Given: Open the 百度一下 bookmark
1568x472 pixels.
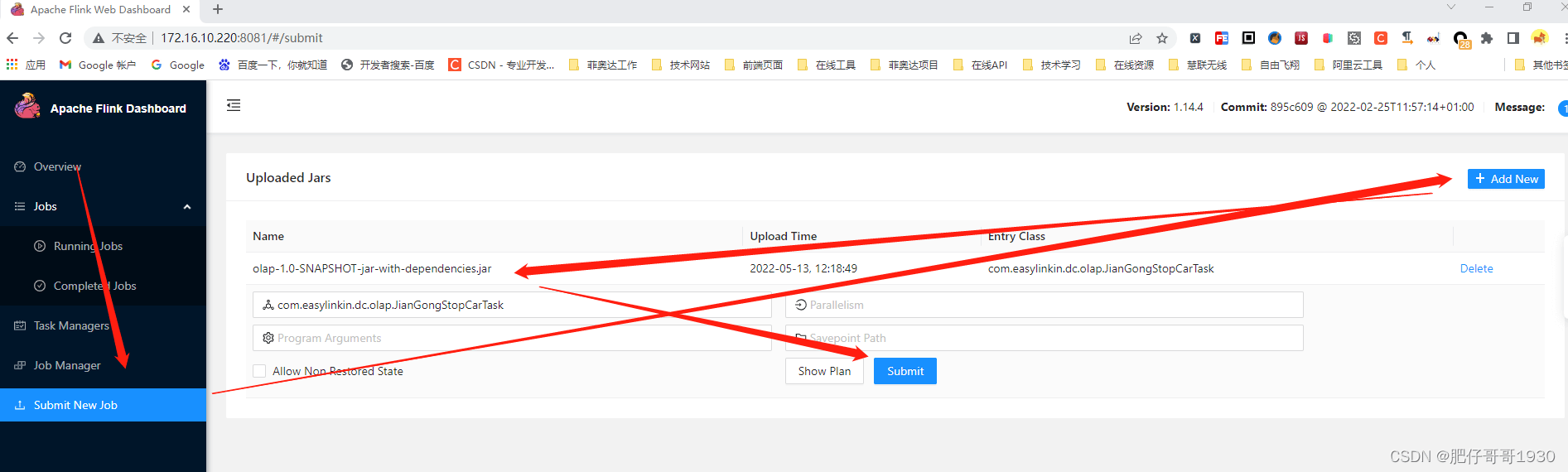Looking at the screenshot, I should [x=273, y=65].
